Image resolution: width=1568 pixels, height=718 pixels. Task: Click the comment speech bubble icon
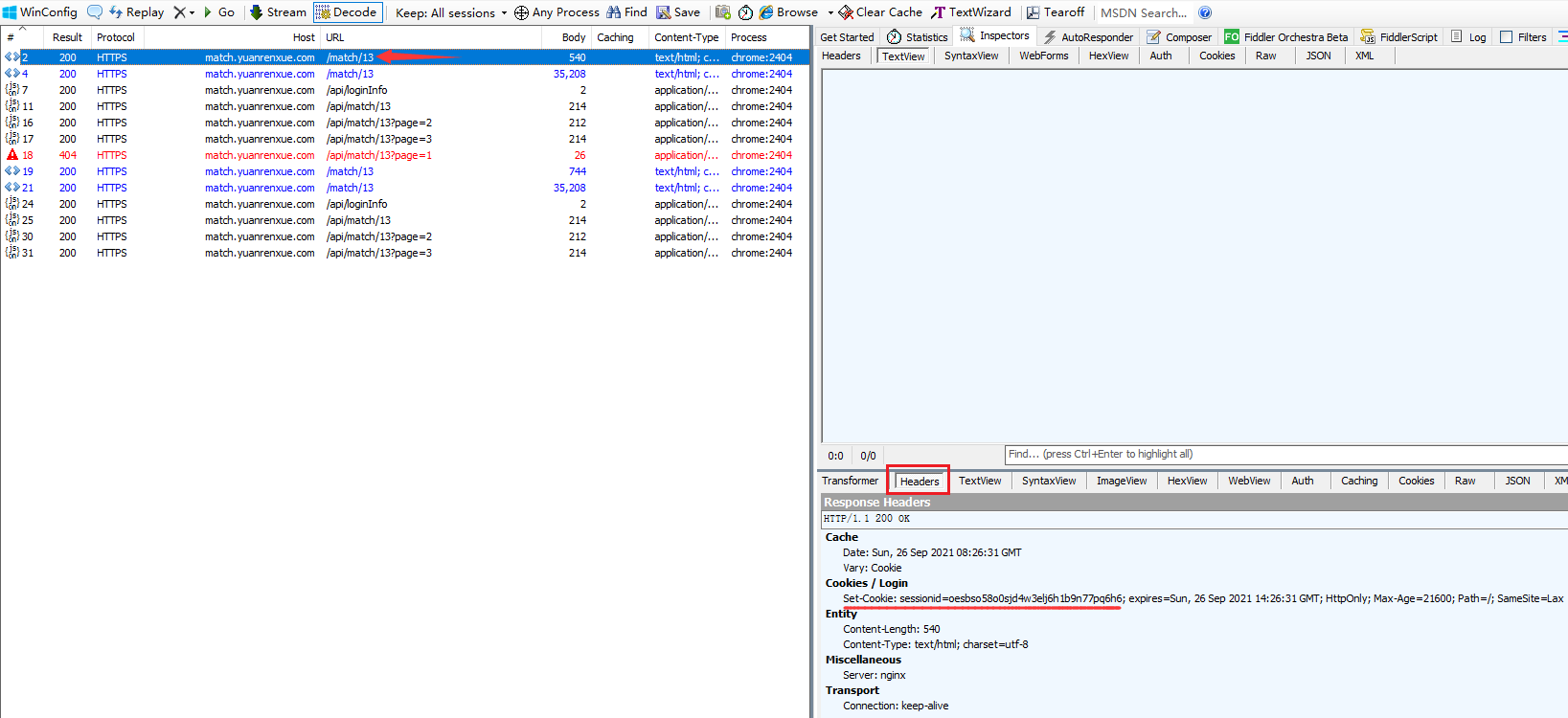click(95, 12)
